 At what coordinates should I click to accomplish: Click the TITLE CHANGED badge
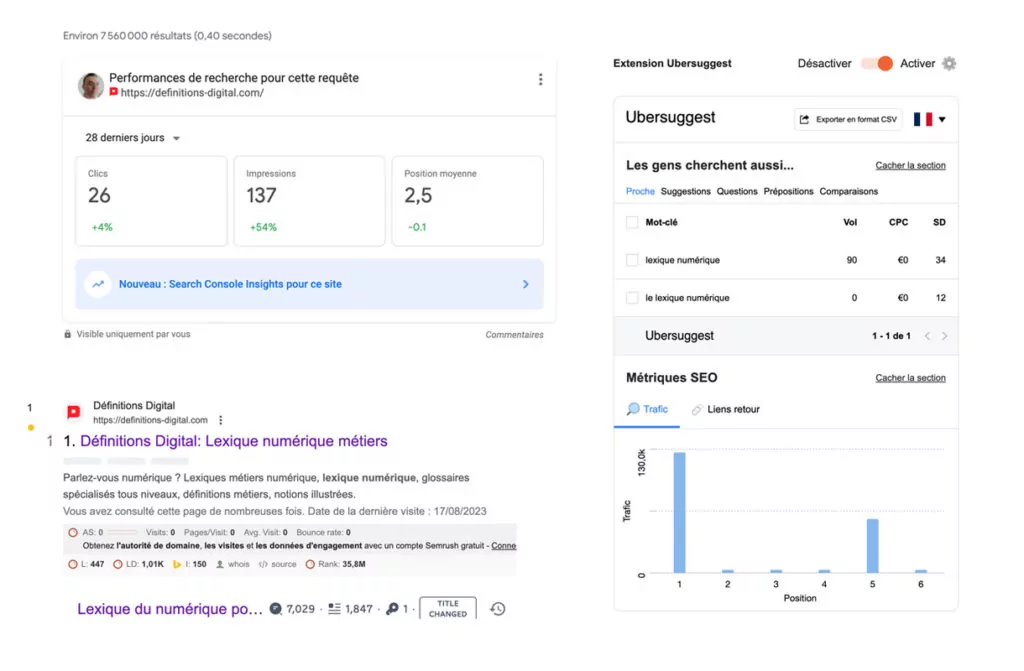tap(447, 608)
